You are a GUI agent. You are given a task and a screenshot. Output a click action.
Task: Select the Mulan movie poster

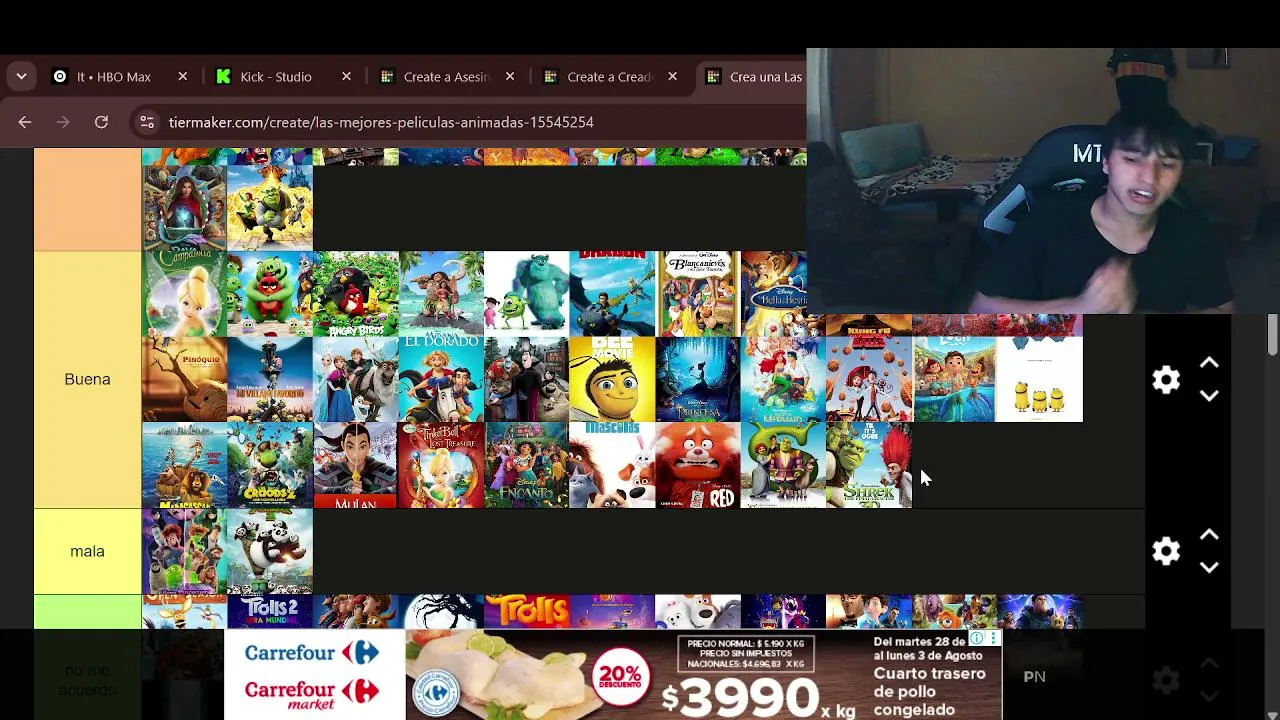[356, 465]
